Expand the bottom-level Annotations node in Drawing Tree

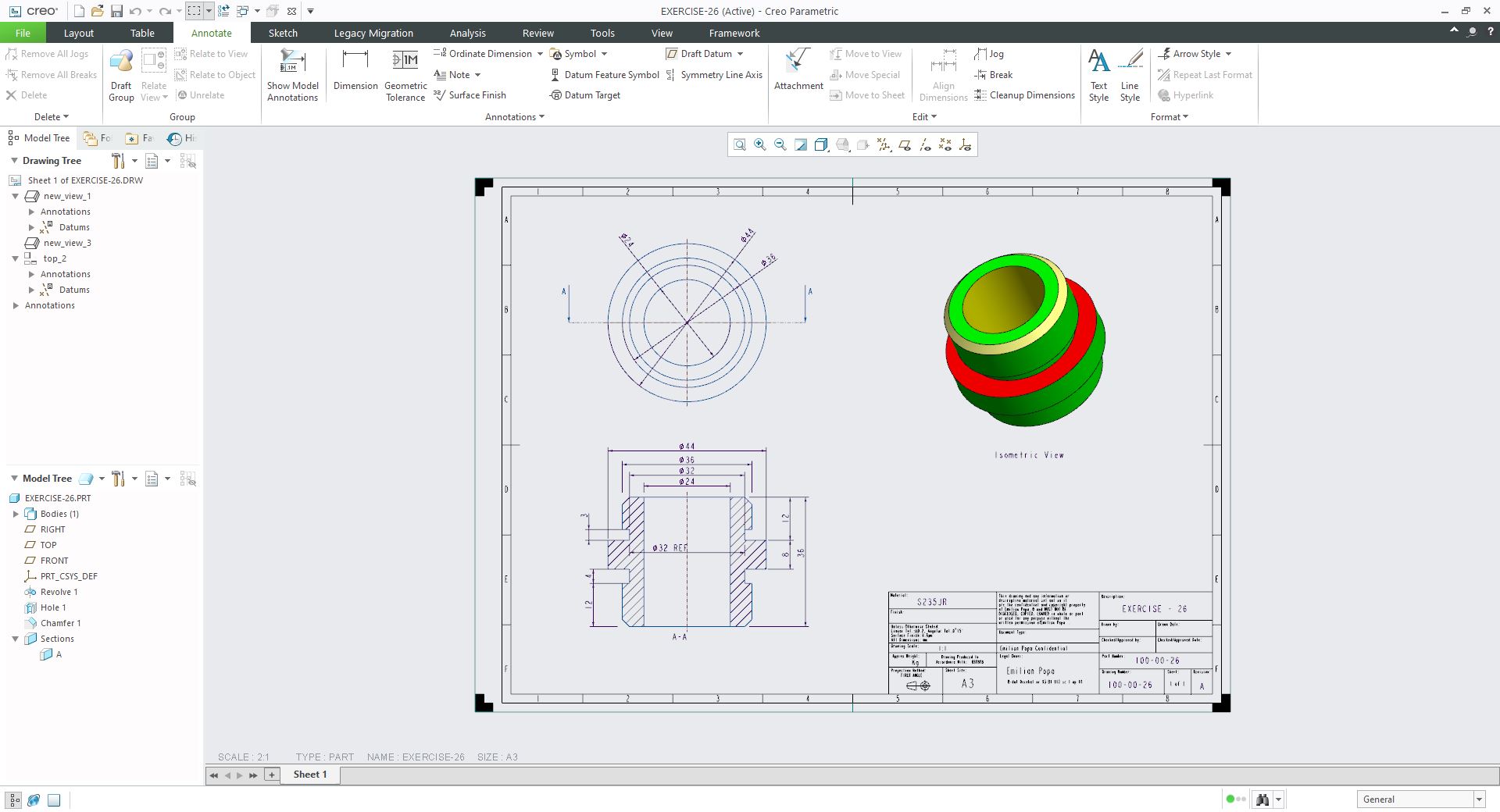(16, 305)
